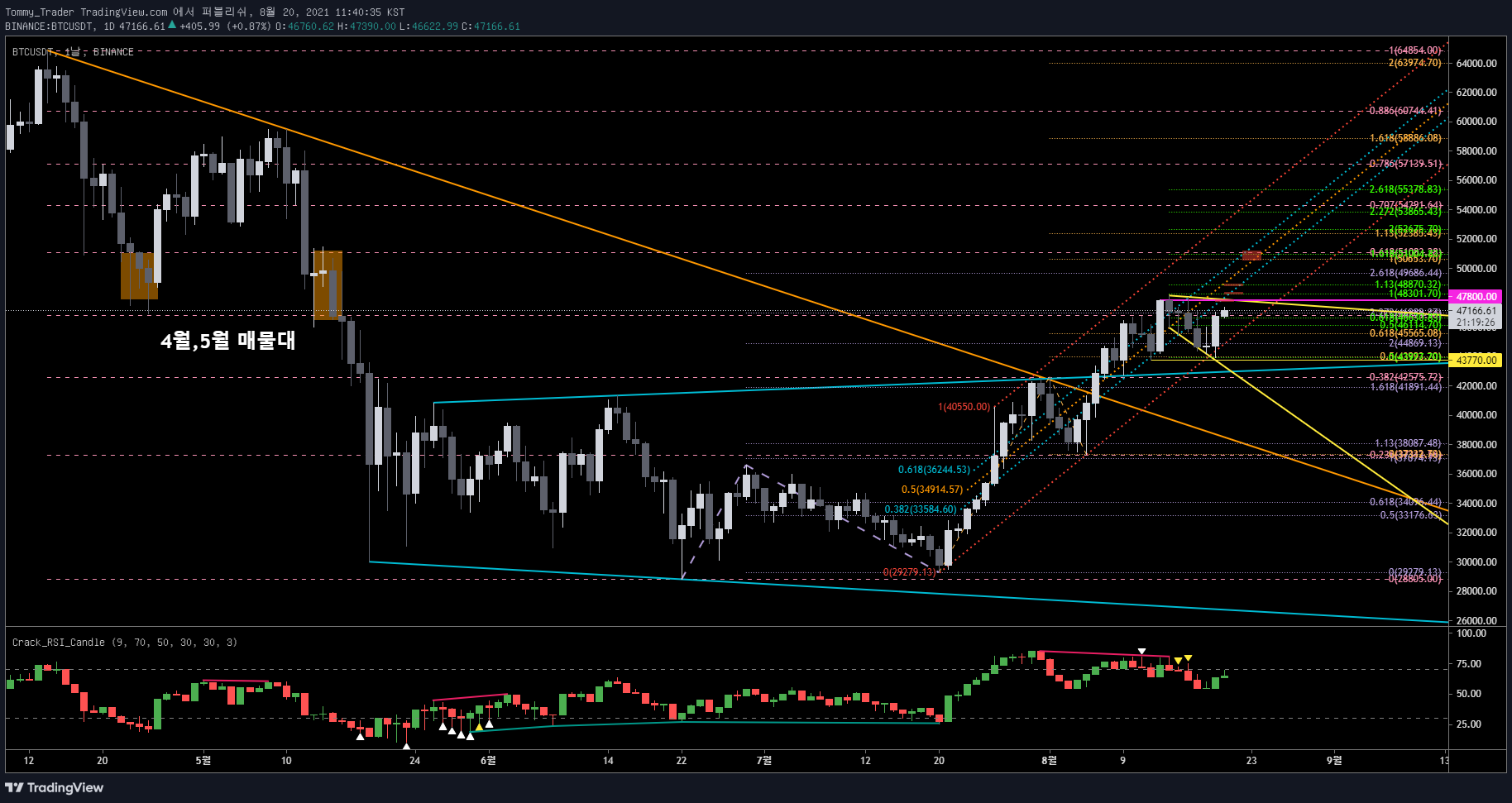Click the header open value O:46760.62
This screenshot has height=803, width=1512.
305,26
